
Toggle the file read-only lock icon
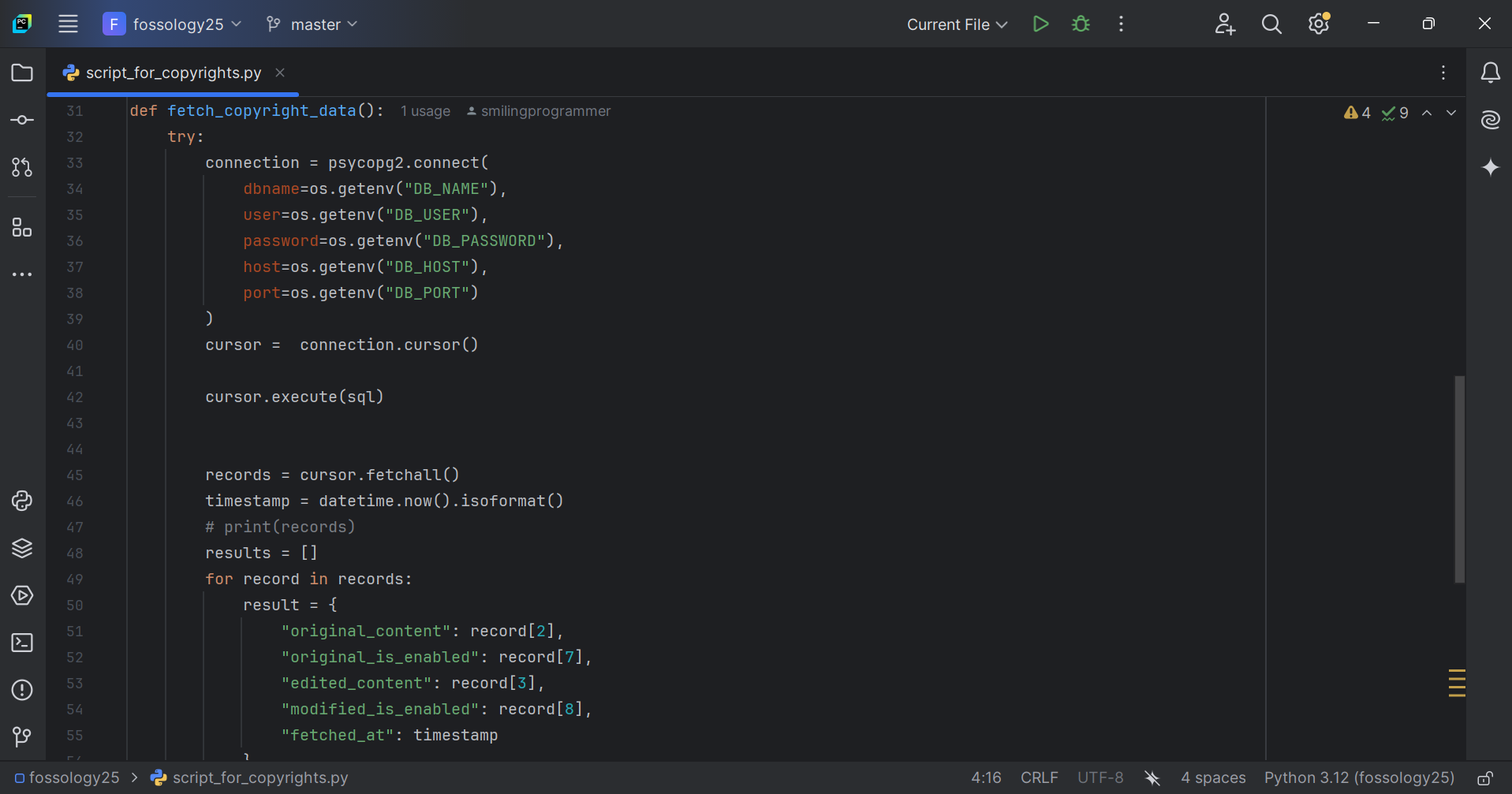tap(1484, 778)
